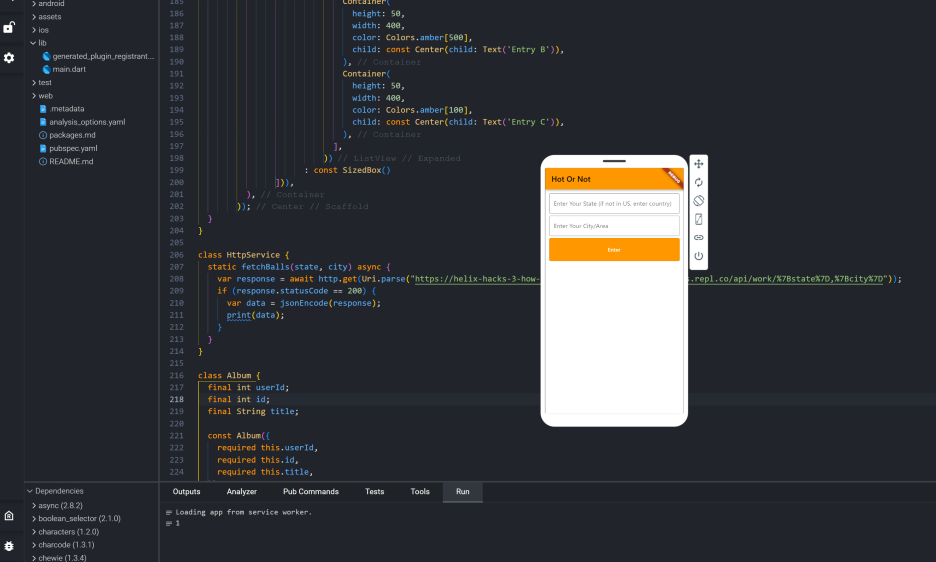Open .metadata file
The image size is (936, 562).
coord(67,109)
